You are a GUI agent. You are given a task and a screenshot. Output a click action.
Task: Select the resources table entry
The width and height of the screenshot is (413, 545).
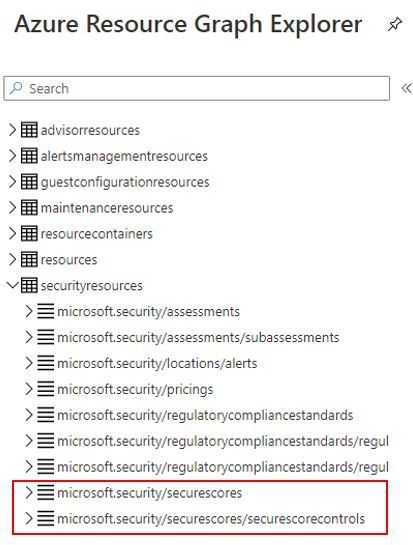(69, 260)
